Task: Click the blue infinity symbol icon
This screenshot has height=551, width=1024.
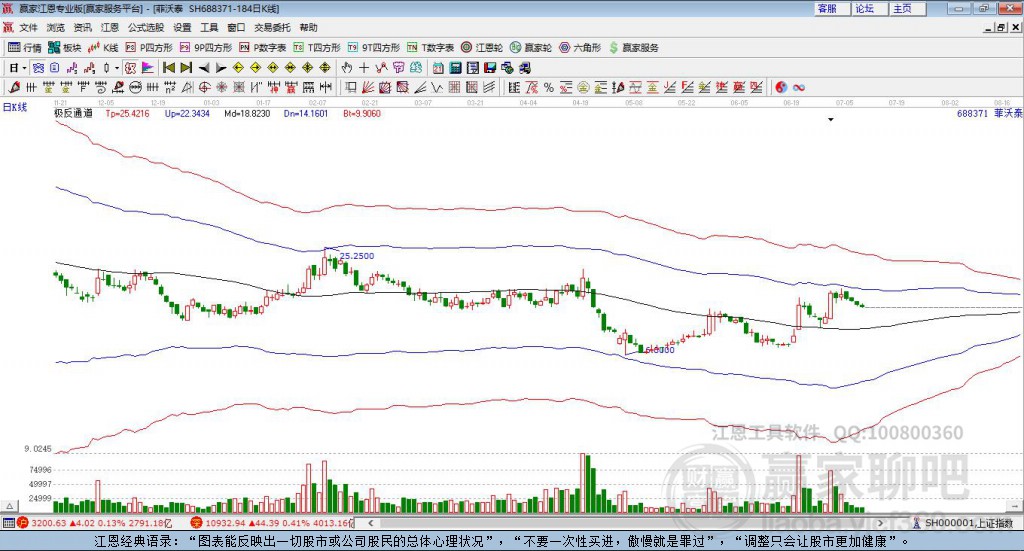Action: [799, 87]
